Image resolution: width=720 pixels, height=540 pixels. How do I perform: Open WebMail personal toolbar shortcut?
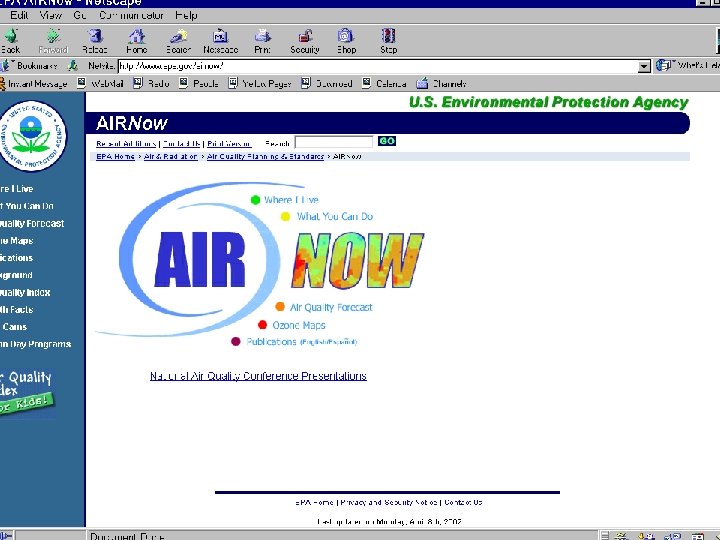pyautogui.click(x=101, y=84)
